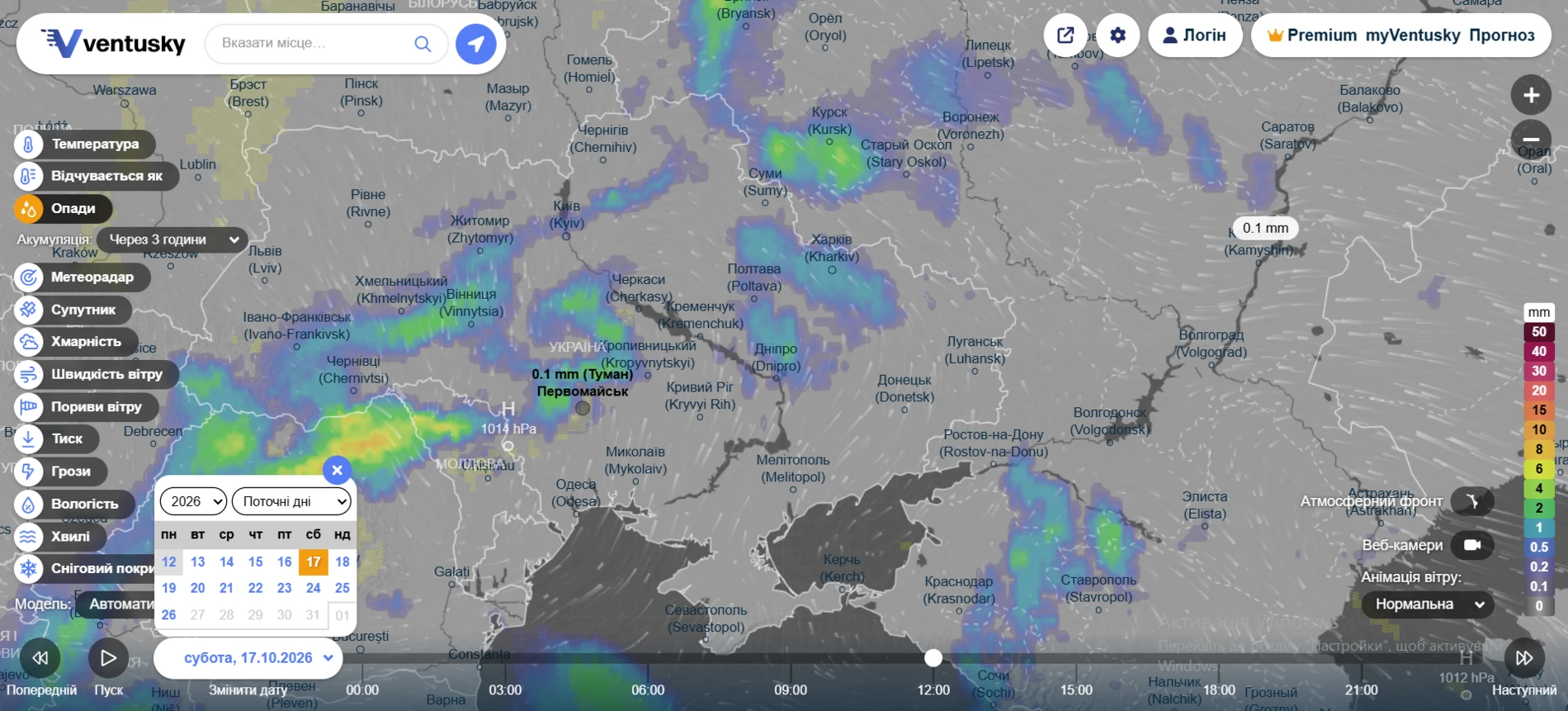This screenshot has width=1568, height=711.
Task: Open the Модель 'Автомати' selector
Action: point(116,604)
